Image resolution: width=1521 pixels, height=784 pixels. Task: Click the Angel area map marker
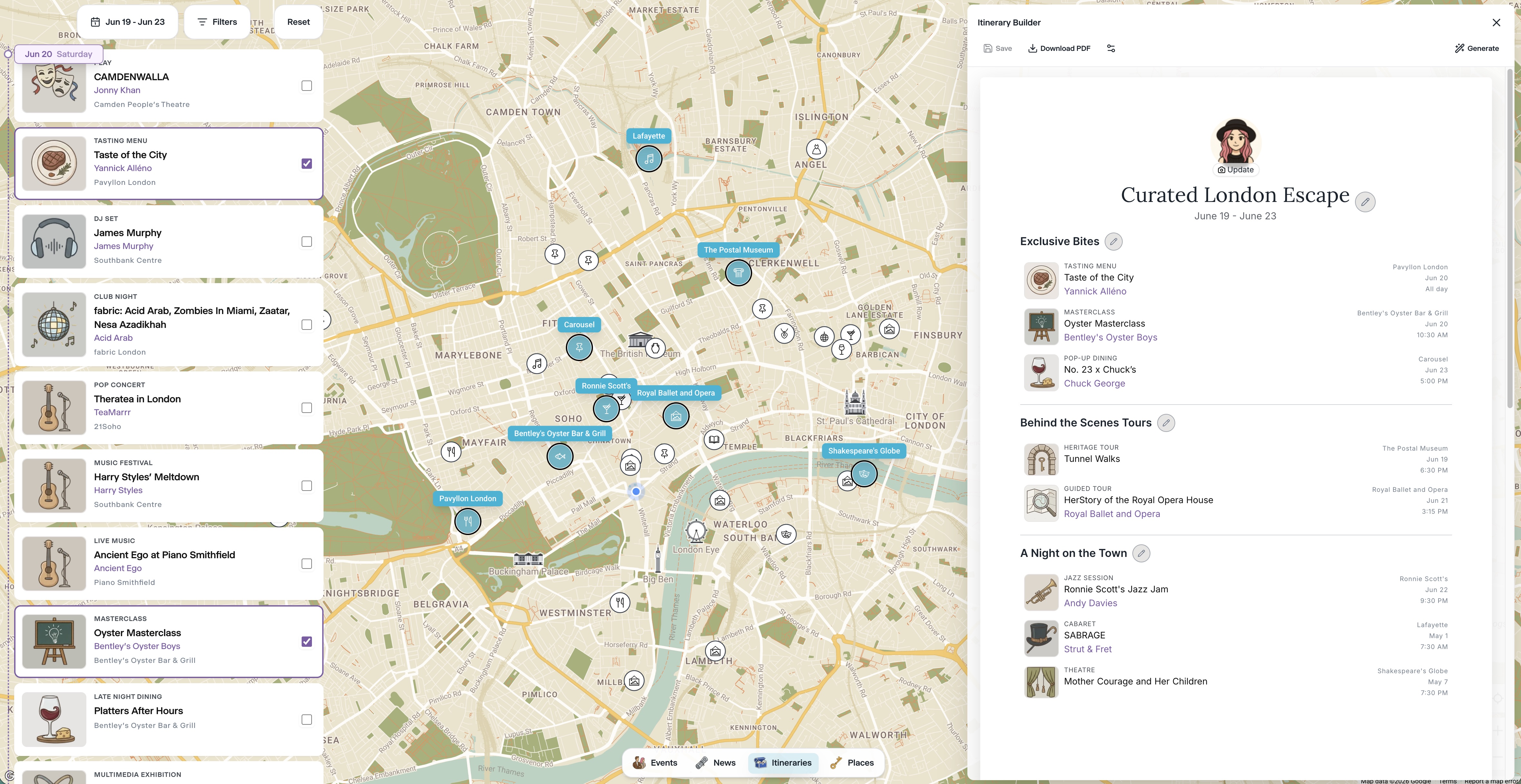pos(816,149)
